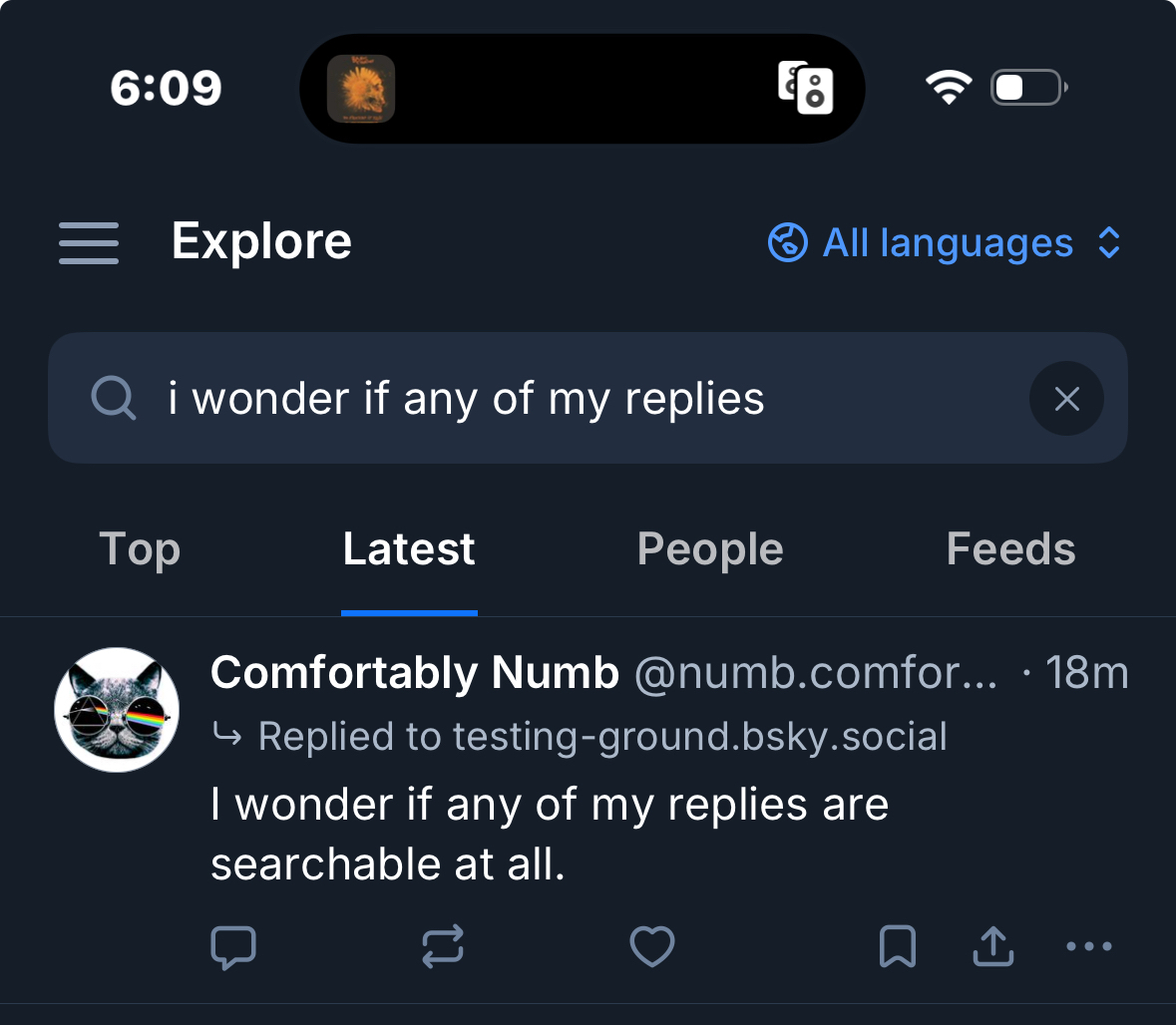The width and height of the screenshot is (1176, 1025).
Task: Click Replied to testing-ground.bsky.social link
Action: 601,737
